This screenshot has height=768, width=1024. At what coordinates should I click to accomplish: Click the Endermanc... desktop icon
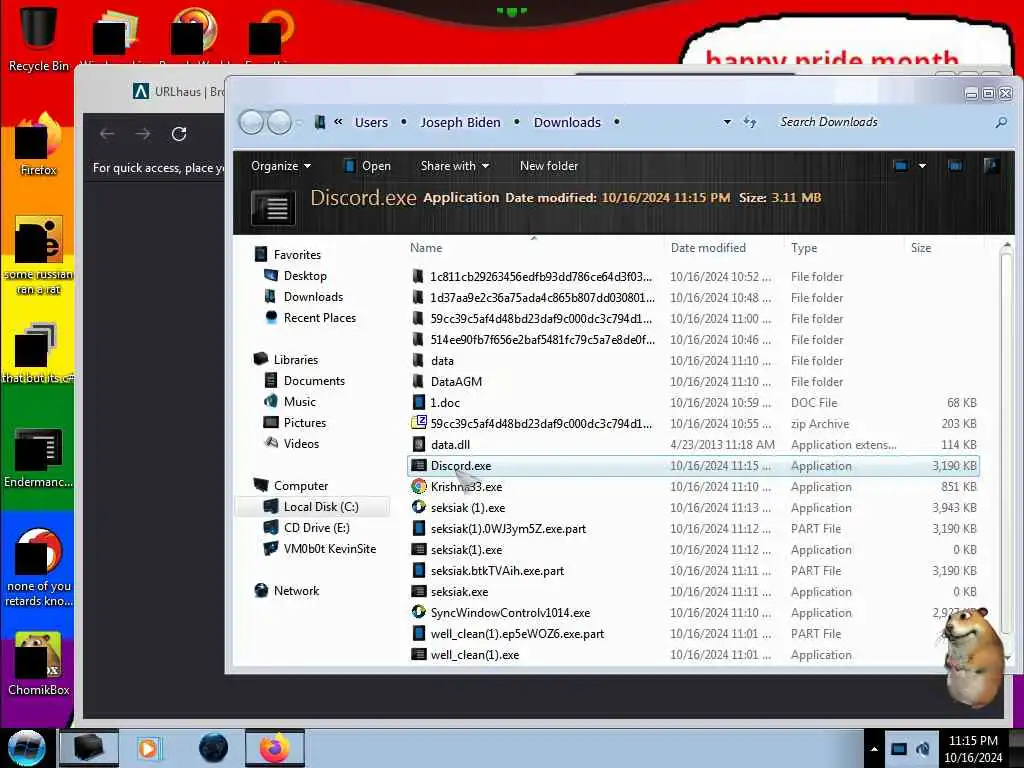pyautogui.click(x=38, y=458)
